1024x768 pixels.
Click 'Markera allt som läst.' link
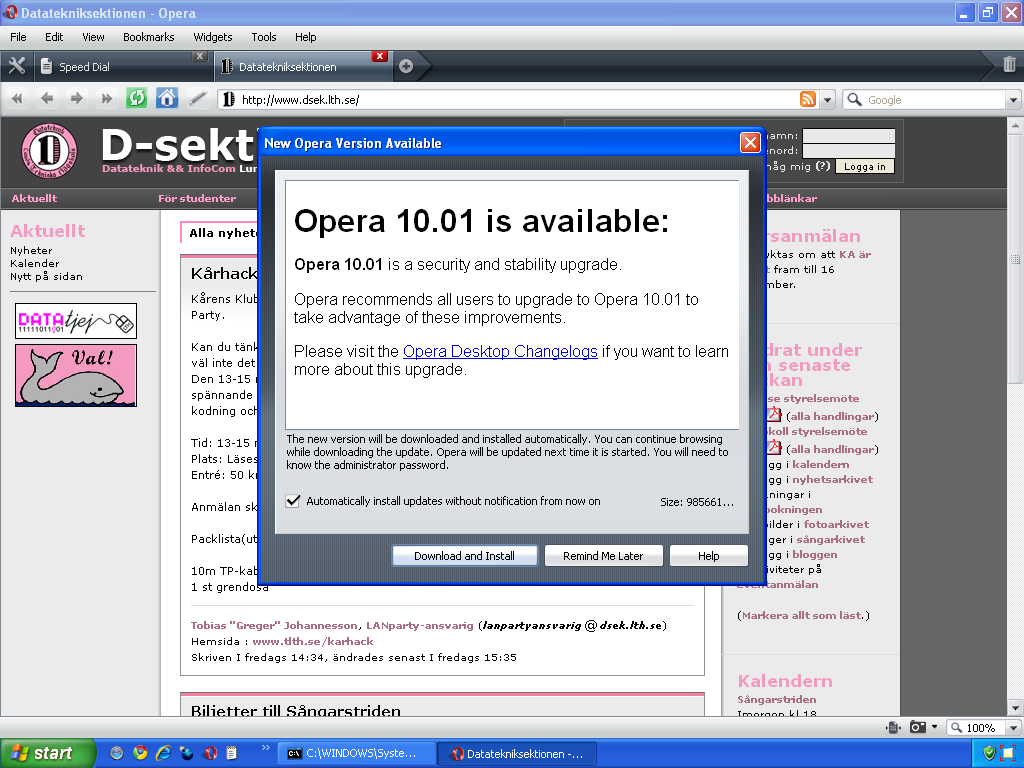pos(803,615)
